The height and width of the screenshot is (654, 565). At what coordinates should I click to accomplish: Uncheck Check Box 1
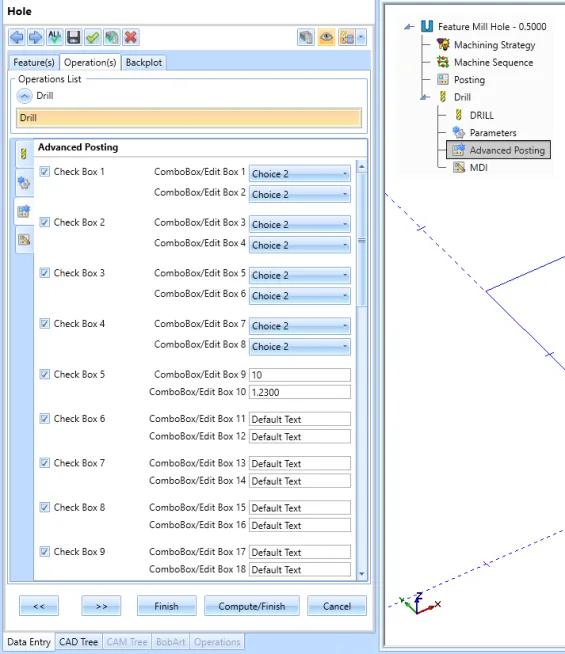point(45,171)
